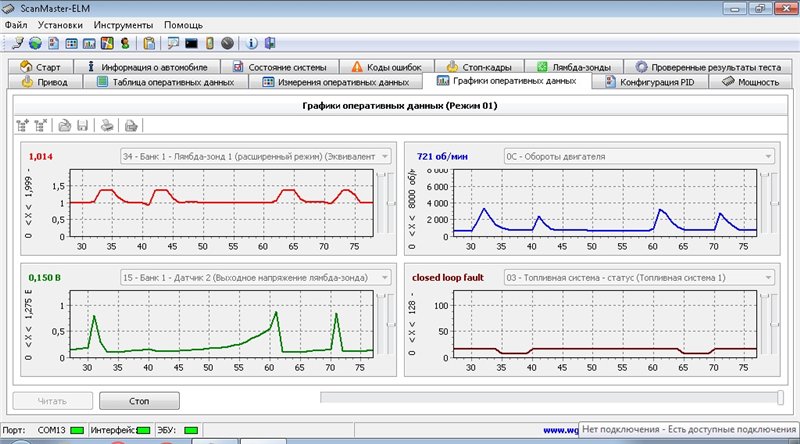Click the orange handheld device toolbar icon
800x444 pixels.
[210, 43]
